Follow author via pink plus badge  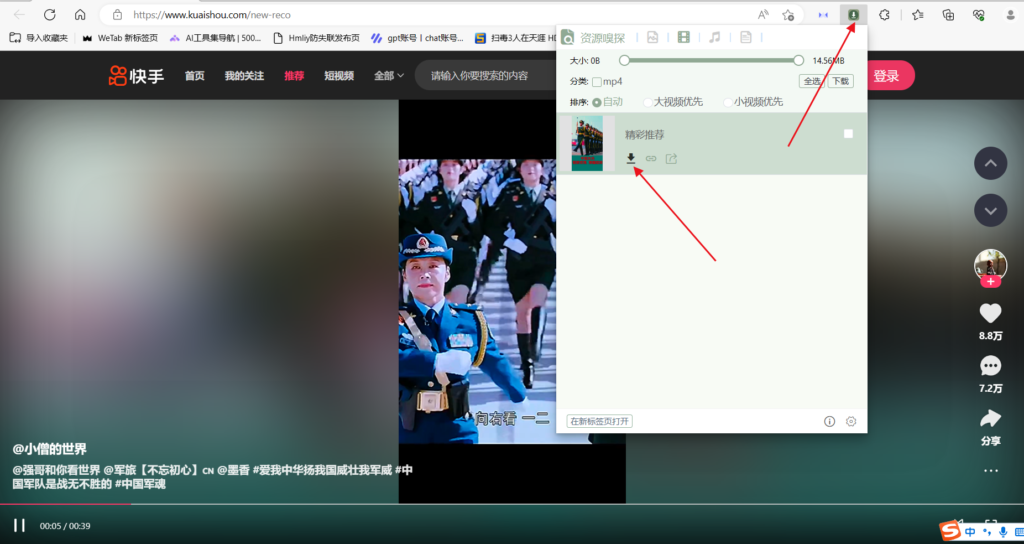pyautogui.click(x=991, y=281)
